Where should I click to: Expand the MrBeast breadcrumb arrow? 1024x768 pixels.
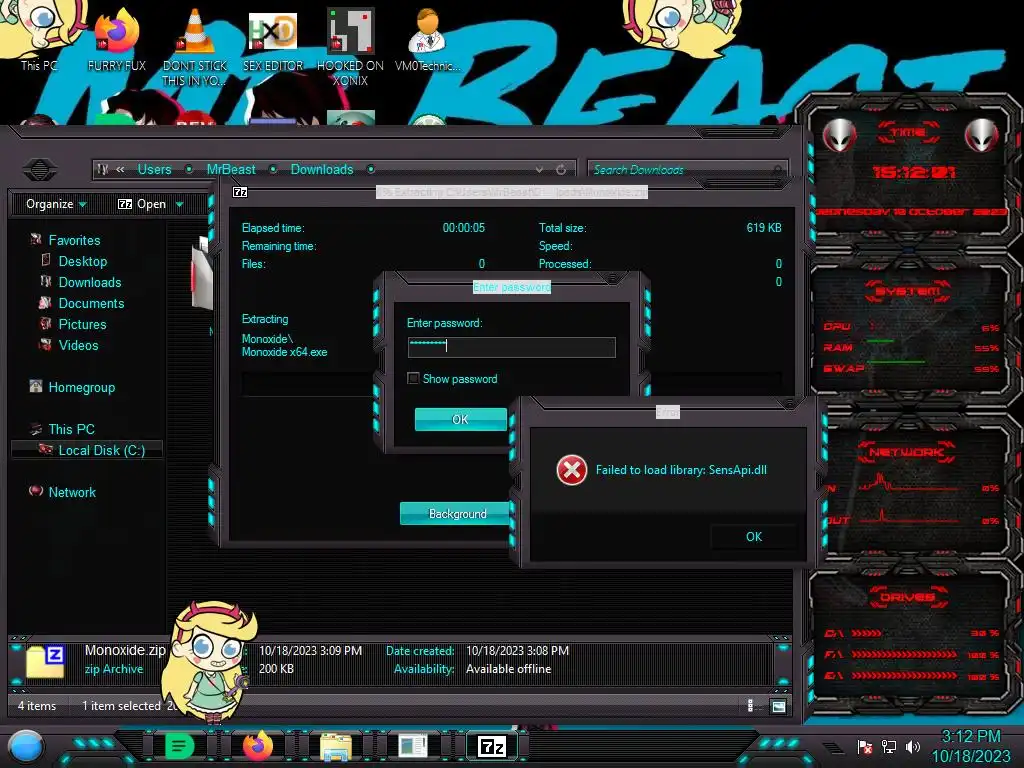[273, 170]
